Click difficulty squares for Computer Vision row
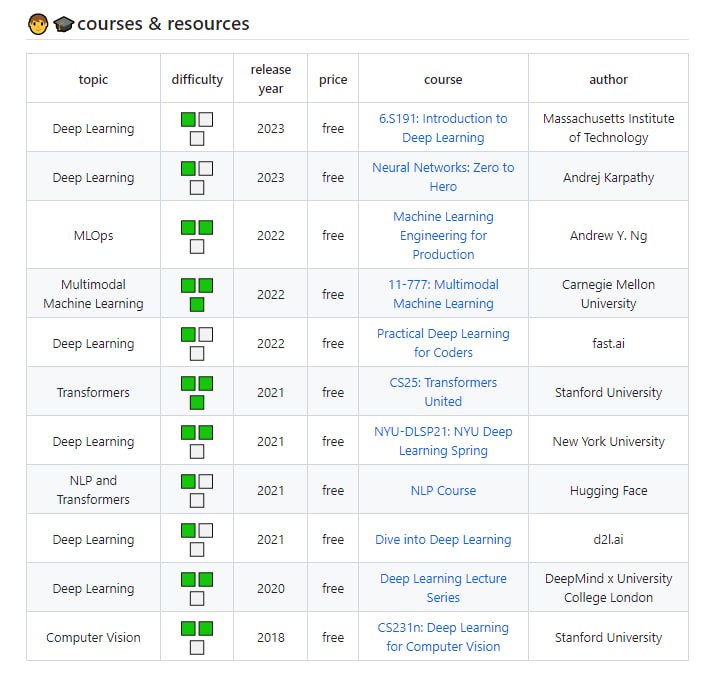The width and height of the screenshot is (715, 682). [x=197, y=637]
